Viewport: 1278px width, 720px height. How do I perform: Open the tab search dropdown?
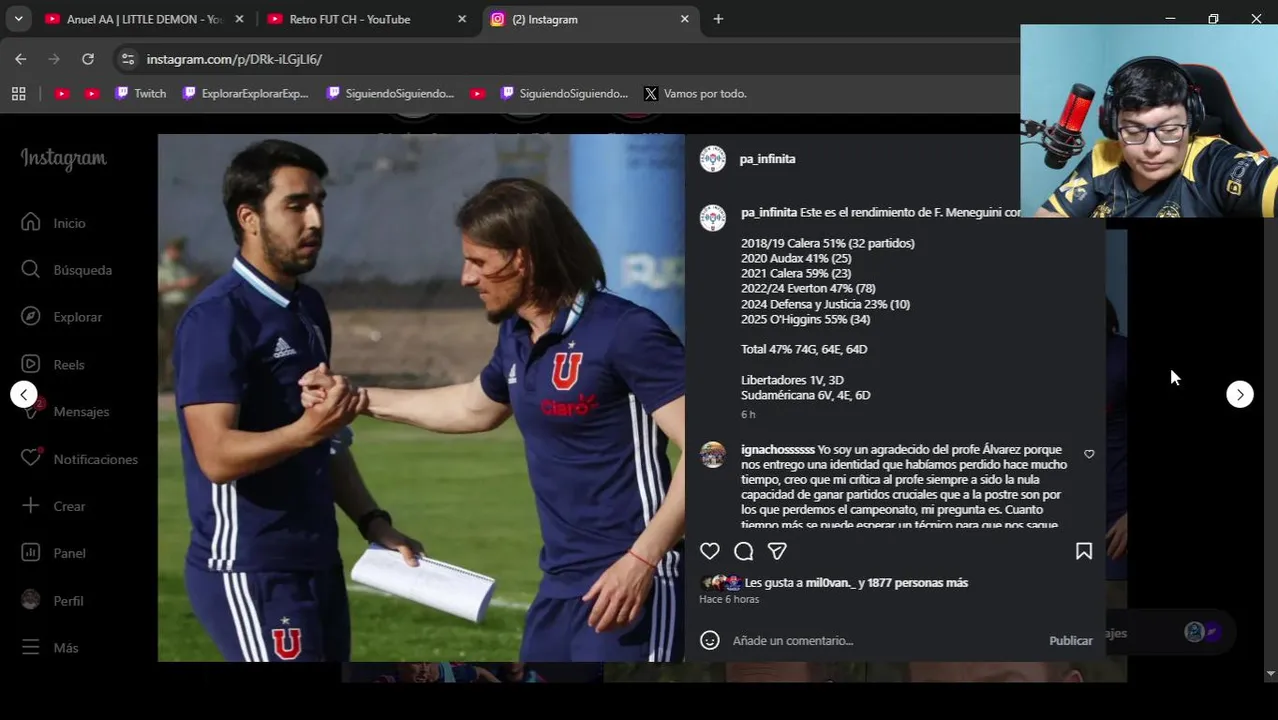(x=18, y=19)
